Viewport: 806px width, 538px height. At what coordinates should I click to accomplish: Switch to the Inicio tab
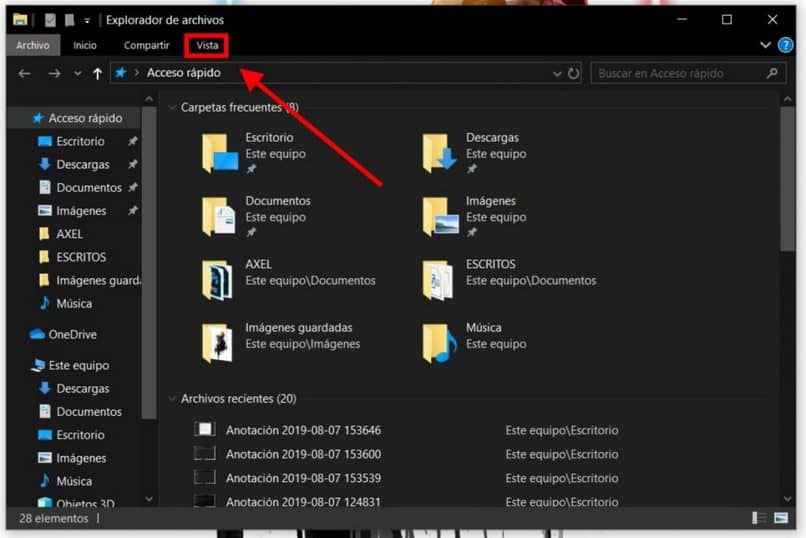[x=85, y=45]
